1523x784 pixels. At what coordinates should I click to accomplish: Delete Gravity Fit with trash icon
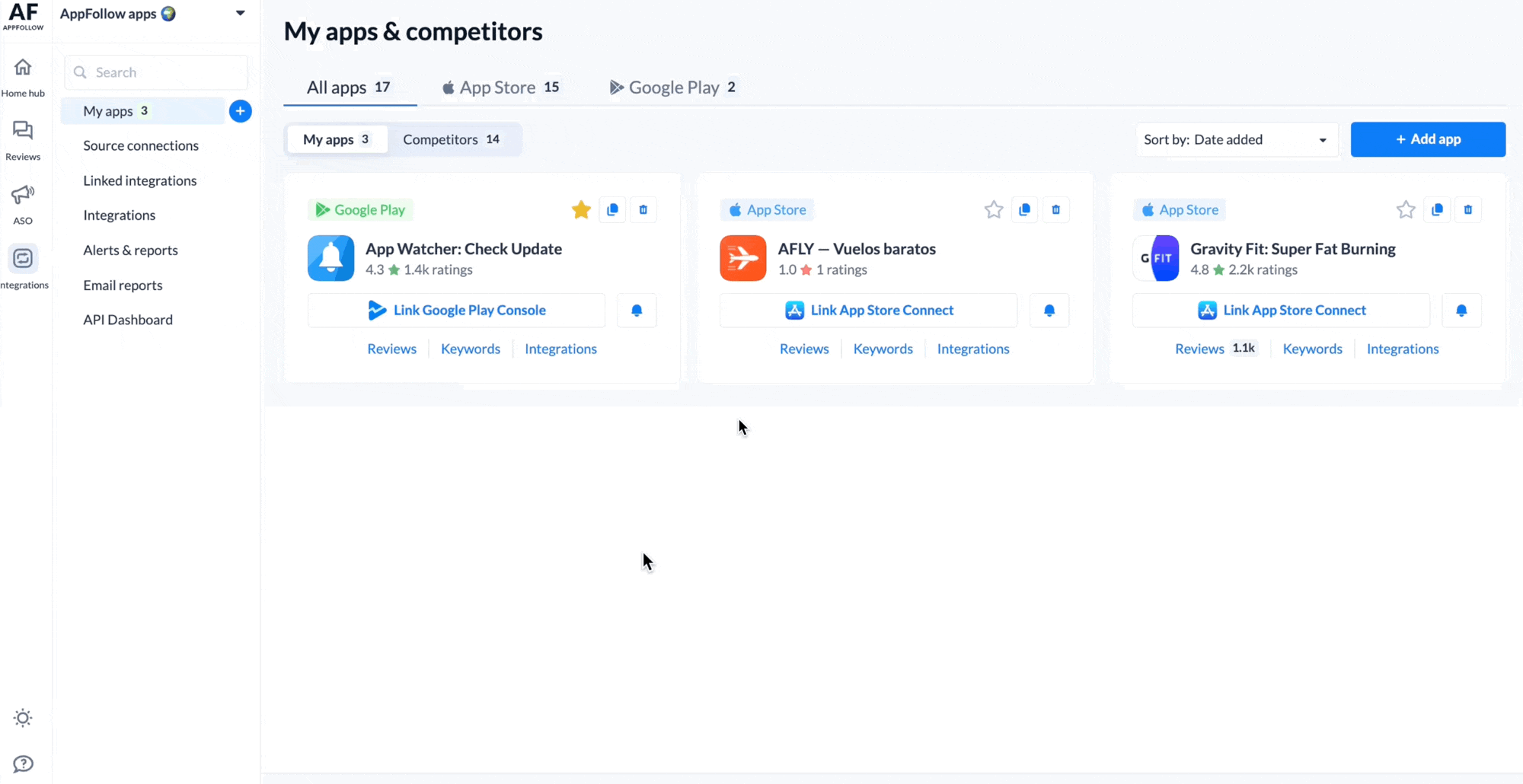(1468, 209)
